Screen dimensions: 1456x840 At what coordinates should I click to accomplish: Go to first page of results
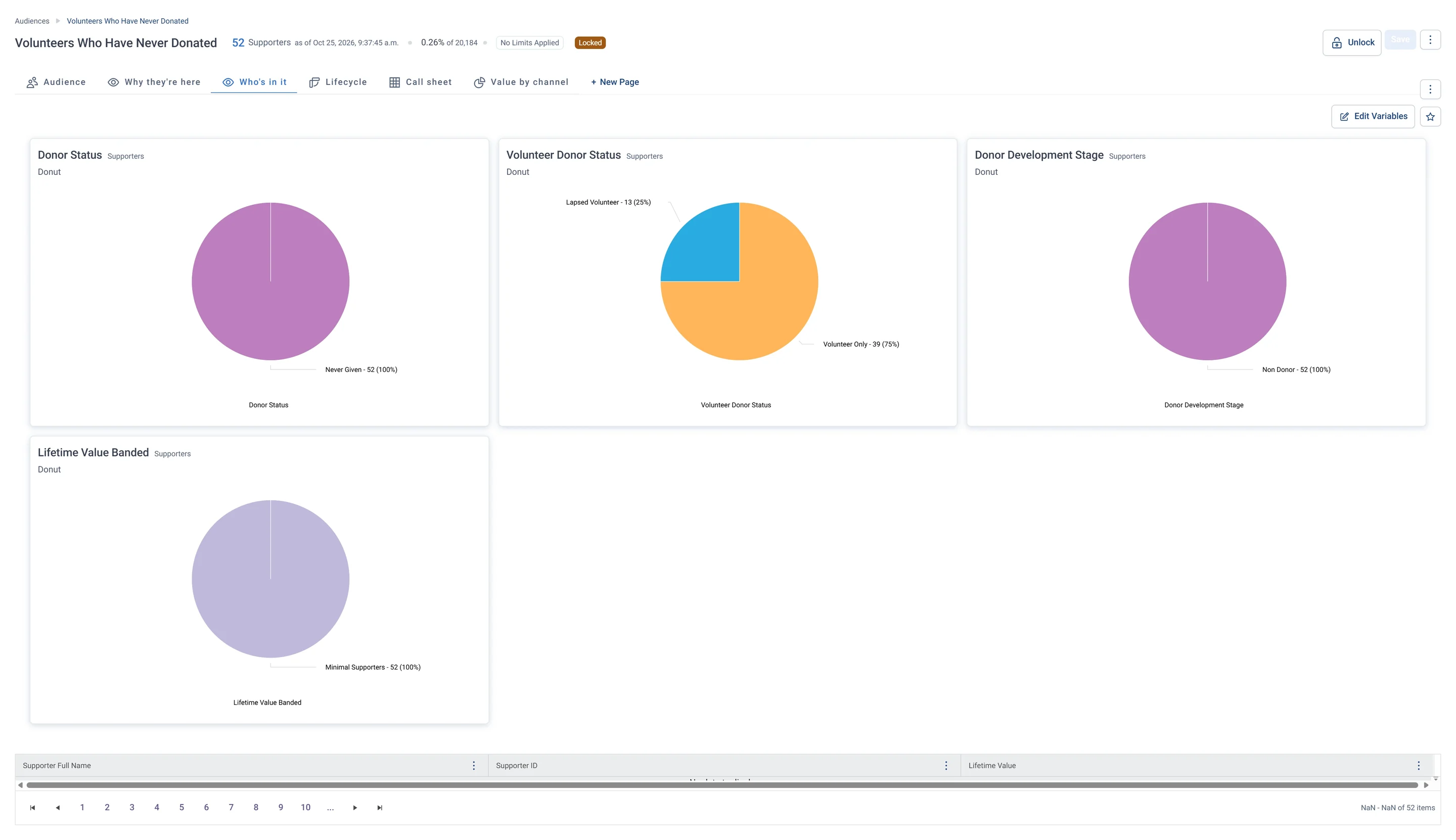pyautogui.click(x=32, y=808)
